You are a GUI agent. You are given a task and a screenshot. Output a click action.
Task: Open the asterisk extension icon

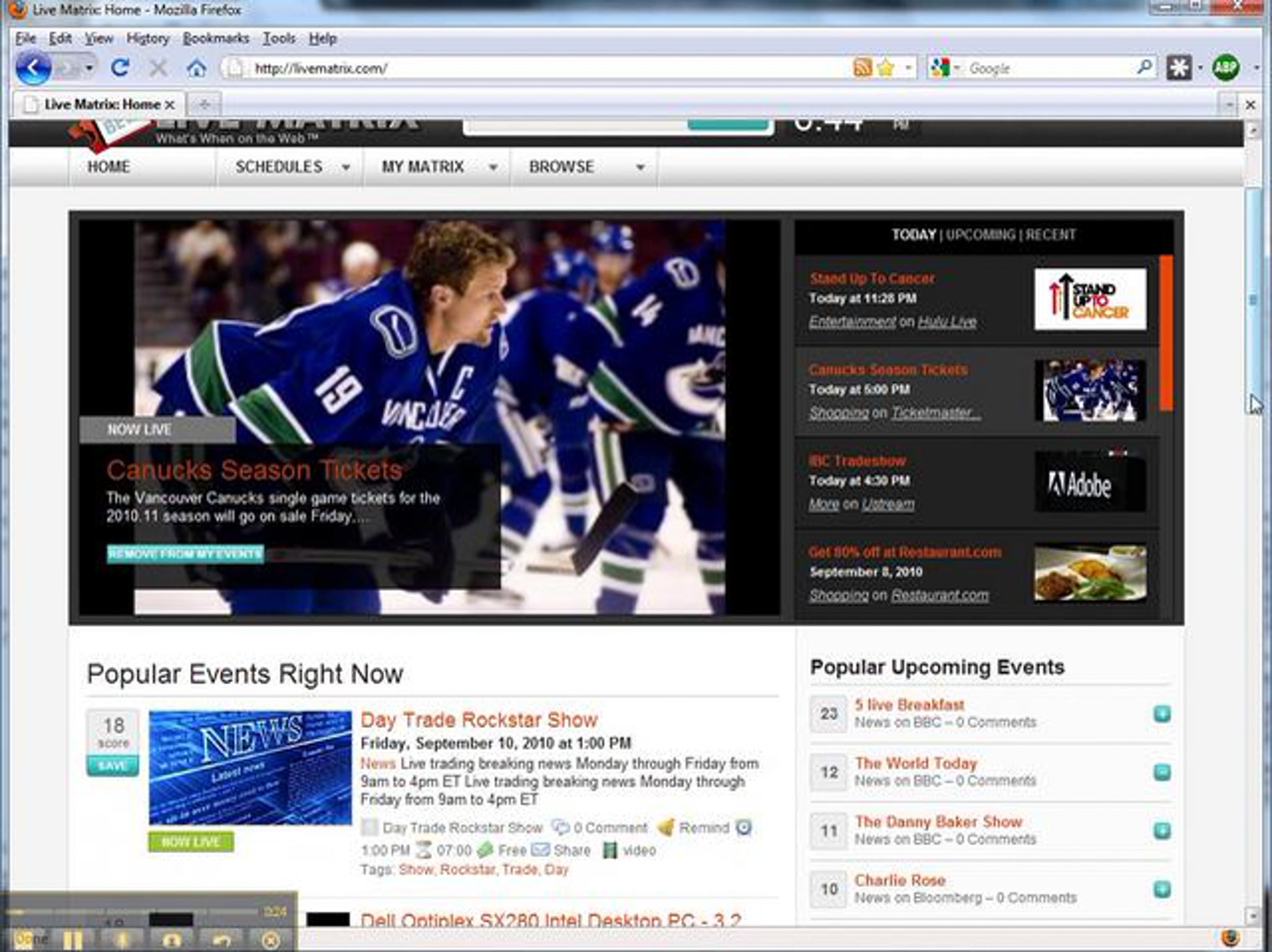(x=1179, y=68)
